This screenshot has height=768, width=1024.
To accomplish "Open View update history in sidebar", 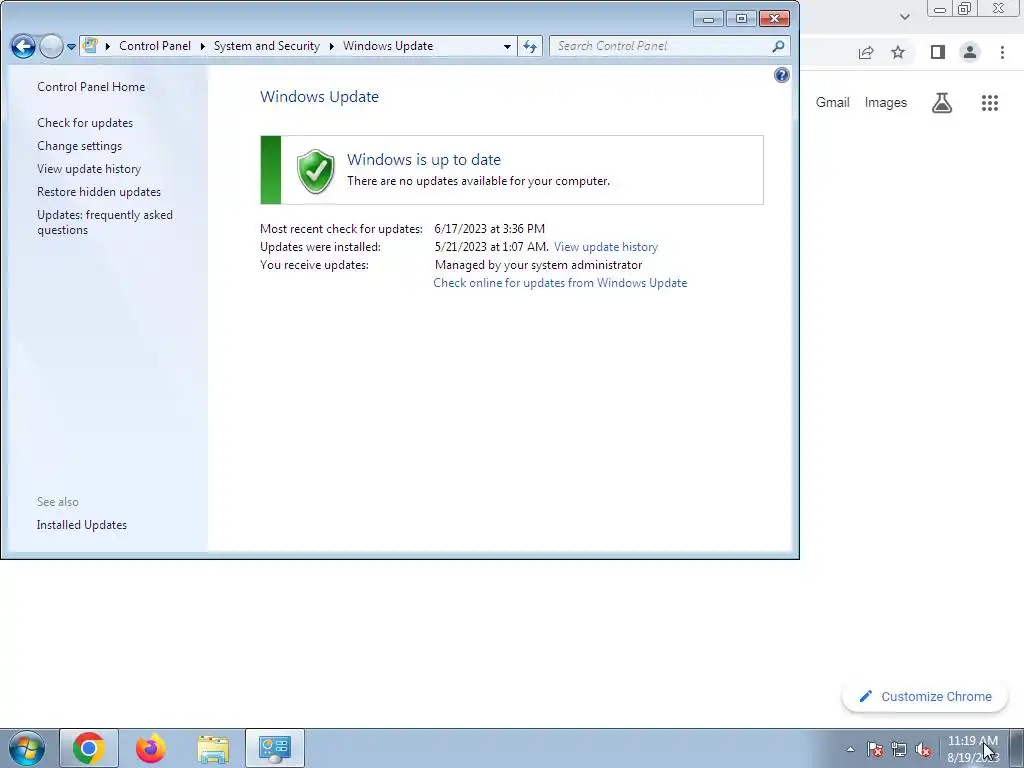I will pos(89,168).
